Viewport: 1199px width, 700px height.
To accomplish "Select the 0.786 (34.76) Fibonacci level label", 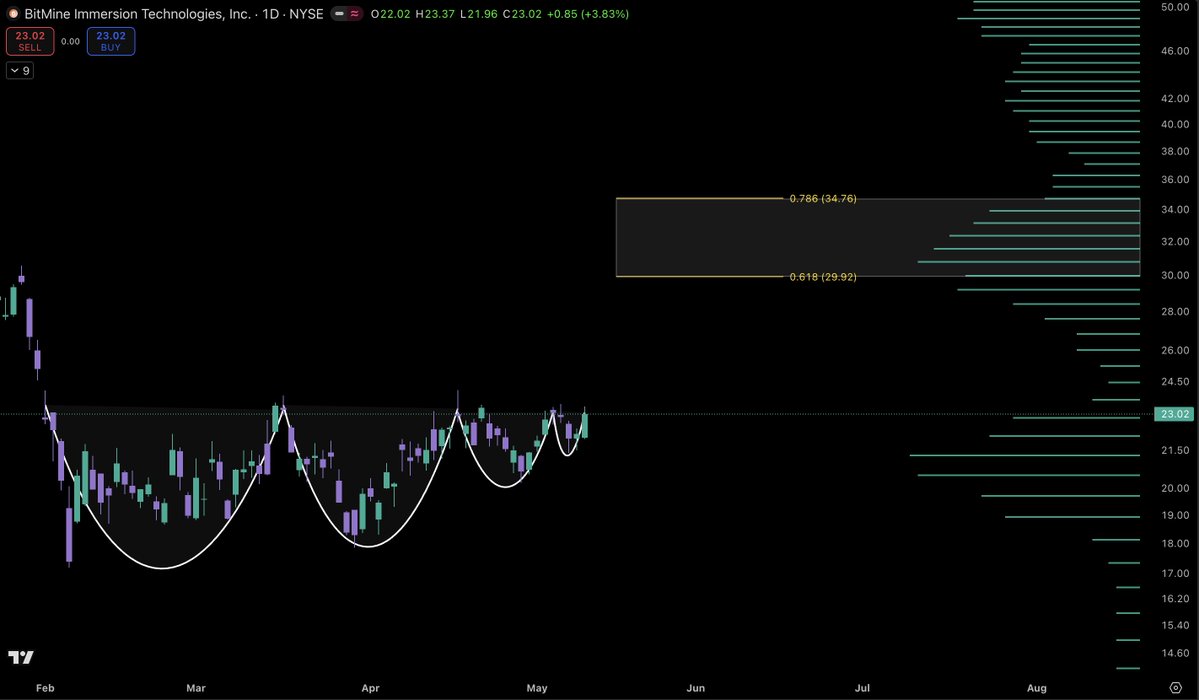I will coord(823,198).
